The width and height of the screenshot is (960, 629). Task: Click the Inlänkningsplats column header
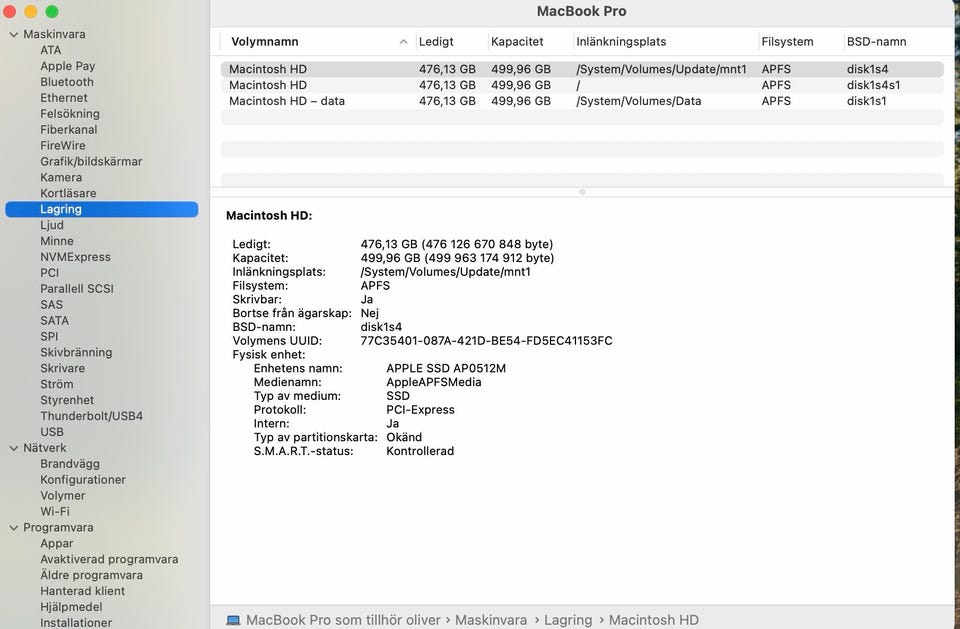[621, 42]
